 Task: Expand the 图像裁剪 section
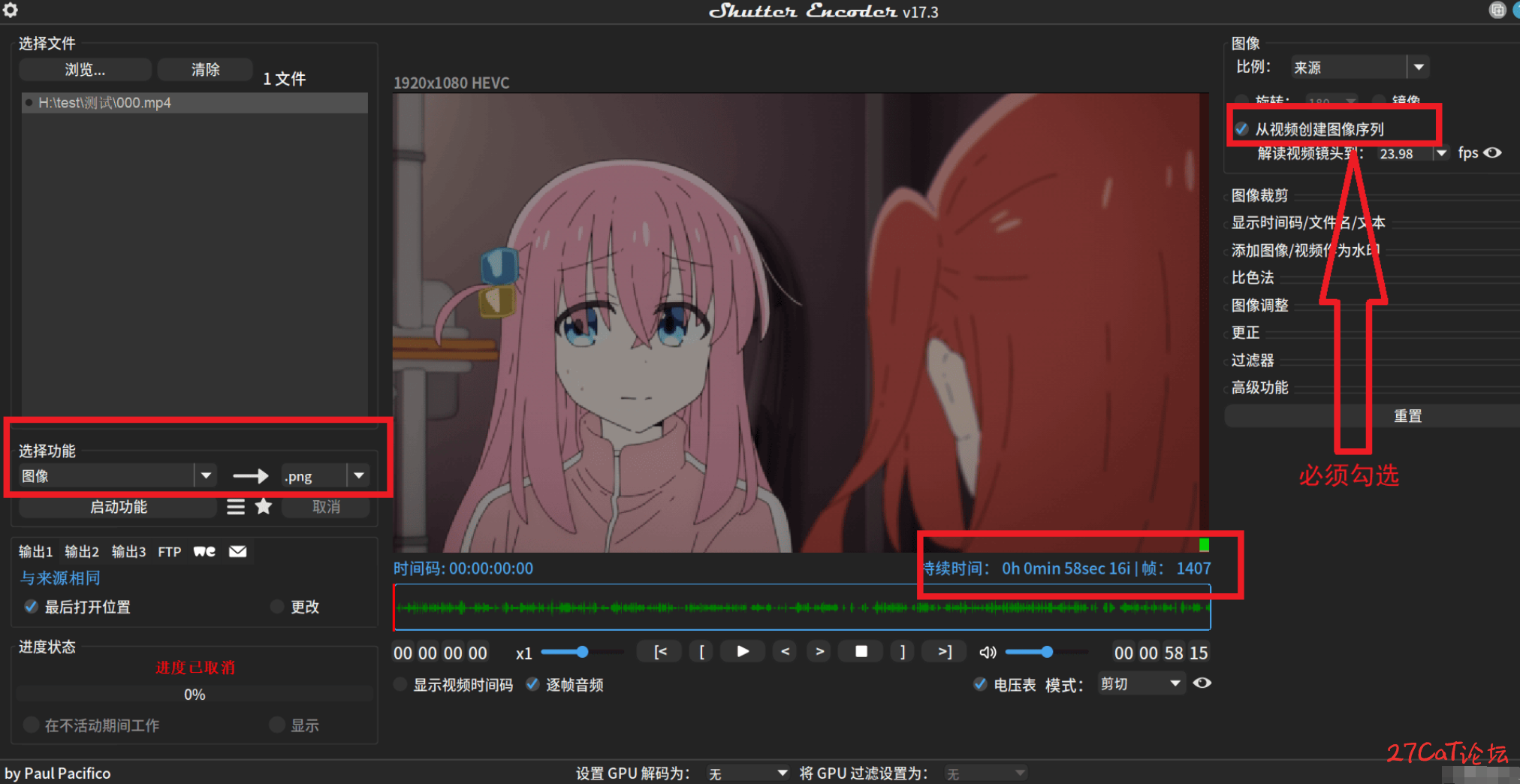point(1259,195)
